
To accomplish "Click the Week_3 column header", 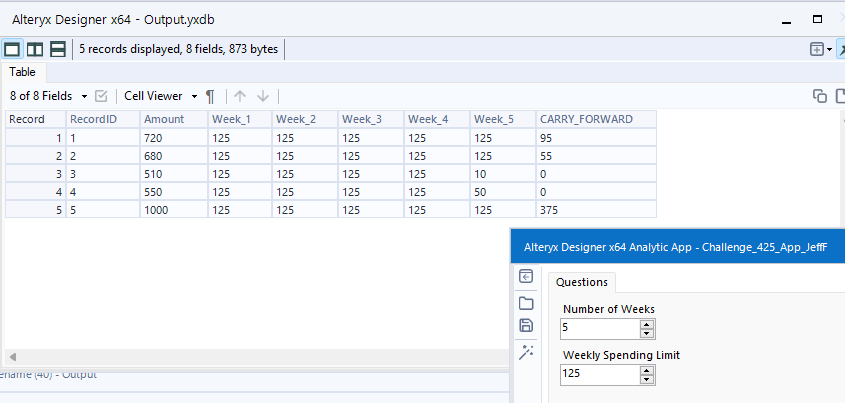I will (x=371, y=119).
